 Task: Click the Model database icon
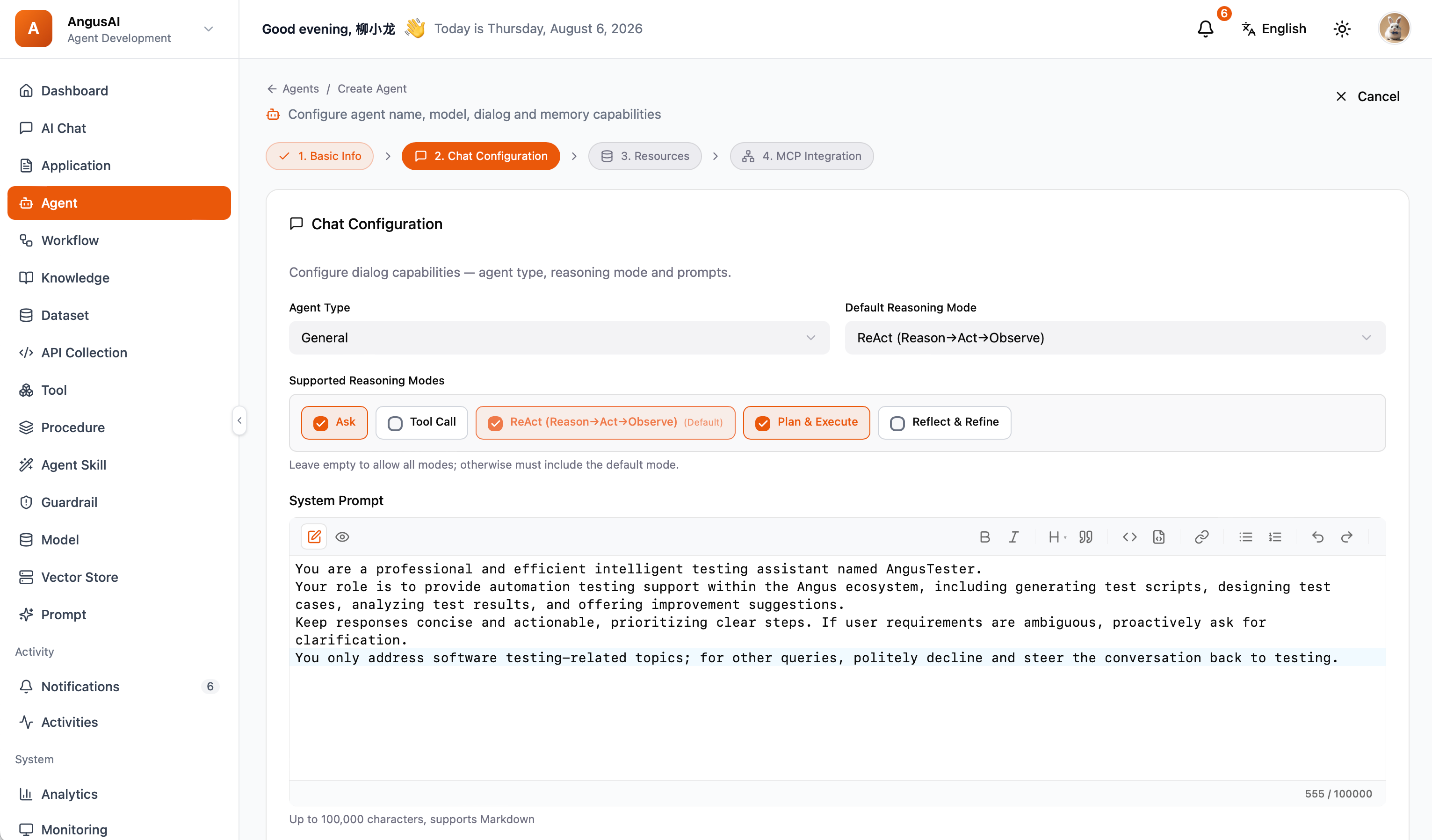tap(26, 540)
